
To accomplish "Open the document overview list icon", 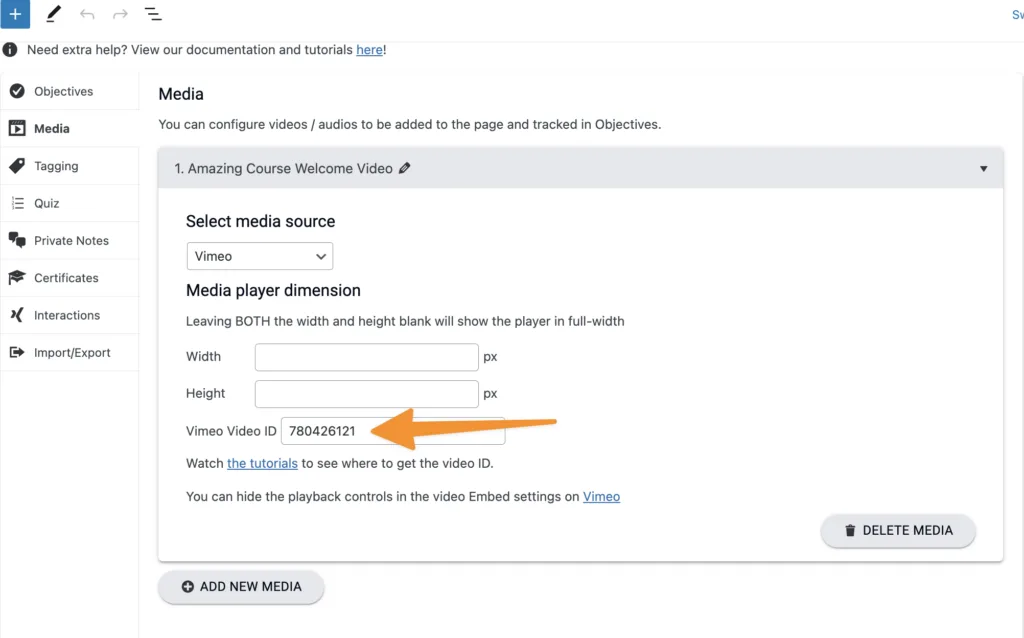I will click(153, 14).
